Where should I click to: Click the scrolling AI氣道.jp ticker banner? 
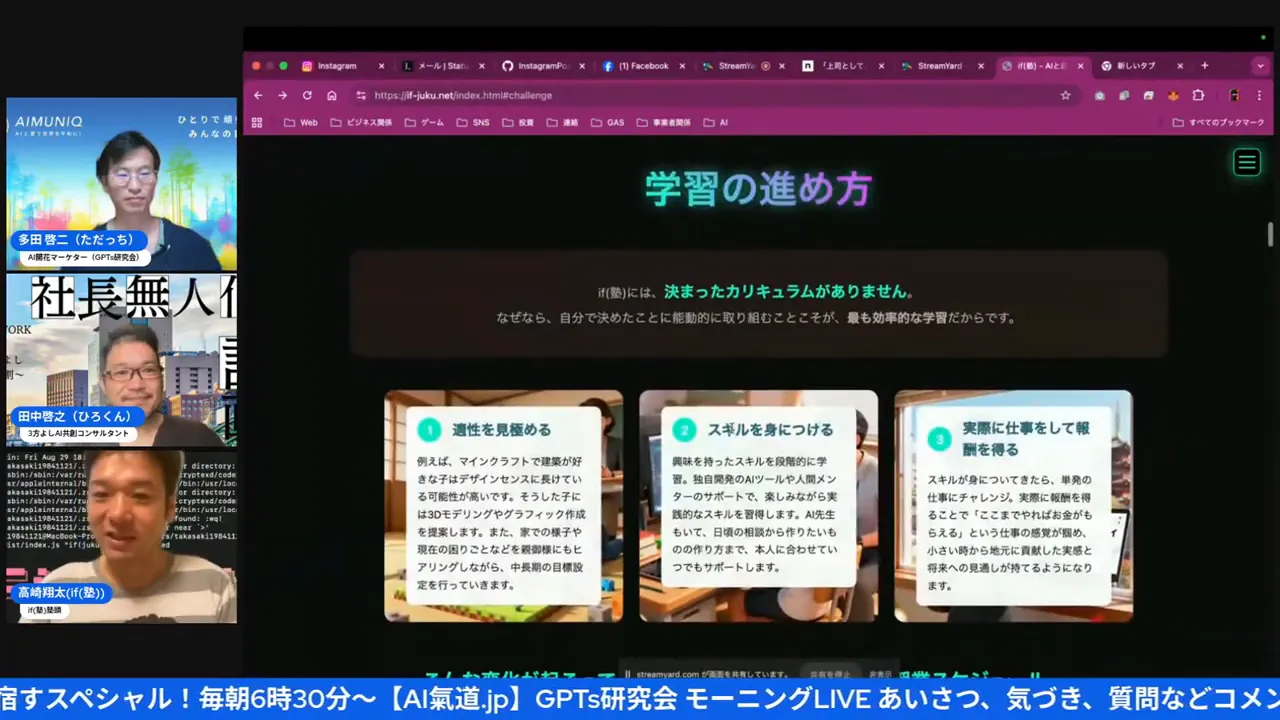click(x=640, y=699)
